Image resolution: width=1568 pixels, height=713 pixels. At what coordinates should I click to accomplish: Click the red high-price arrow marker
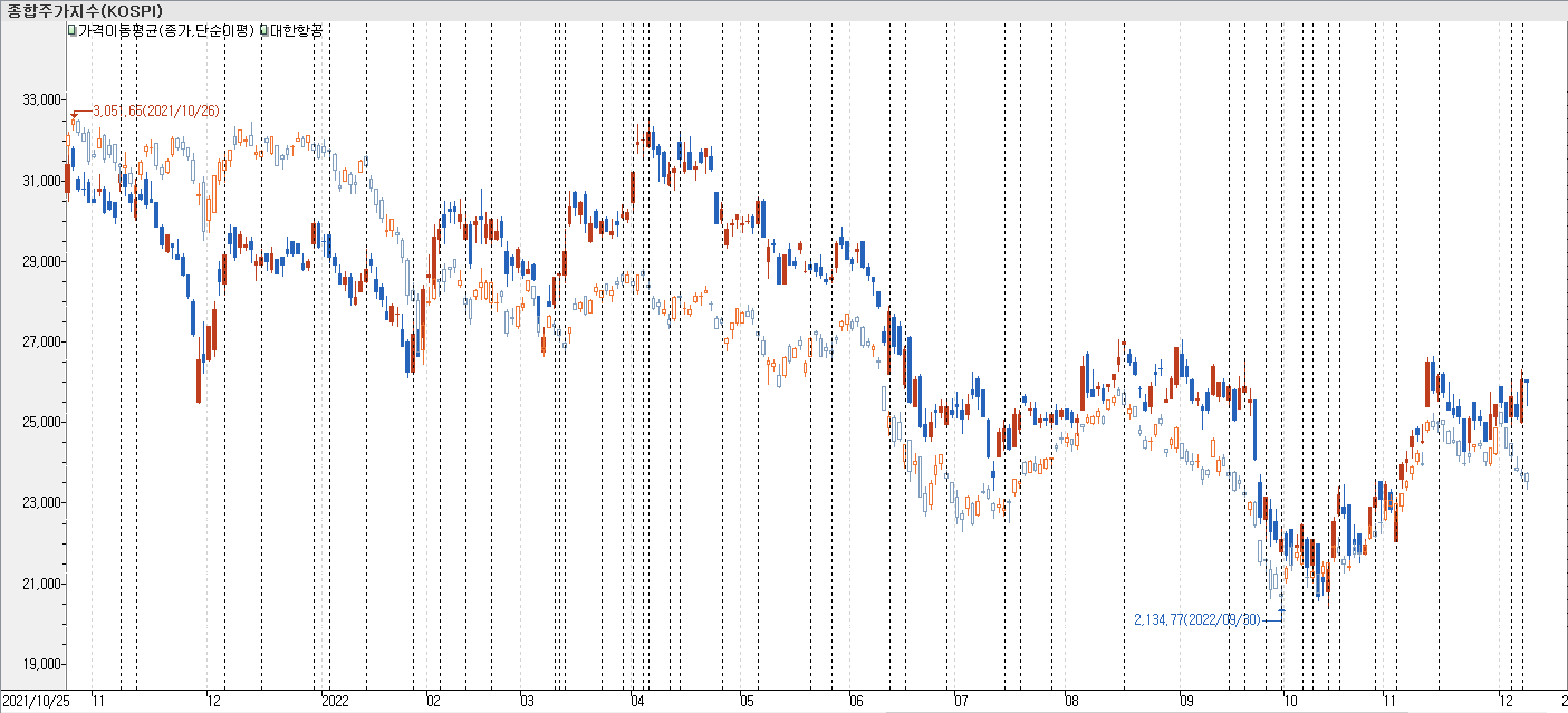(x=74, y=114)
